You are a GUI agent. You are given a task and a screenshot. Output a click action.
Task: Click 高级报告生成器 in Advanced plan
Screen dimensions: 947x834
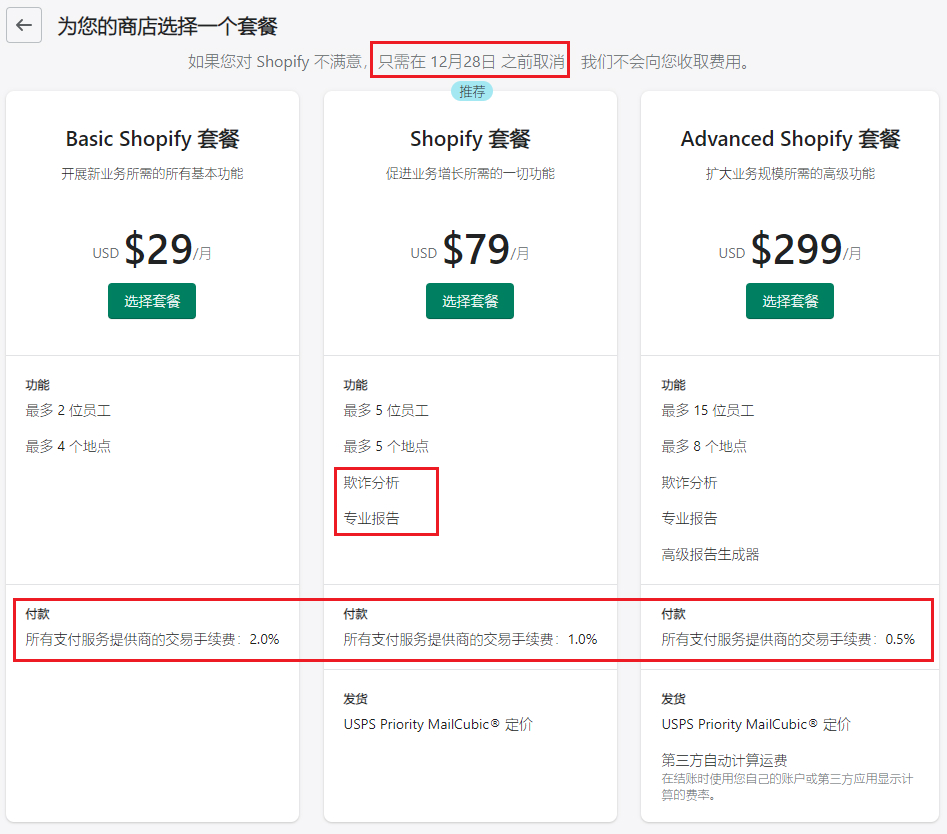pyautogui.click(x=710, y=554)
